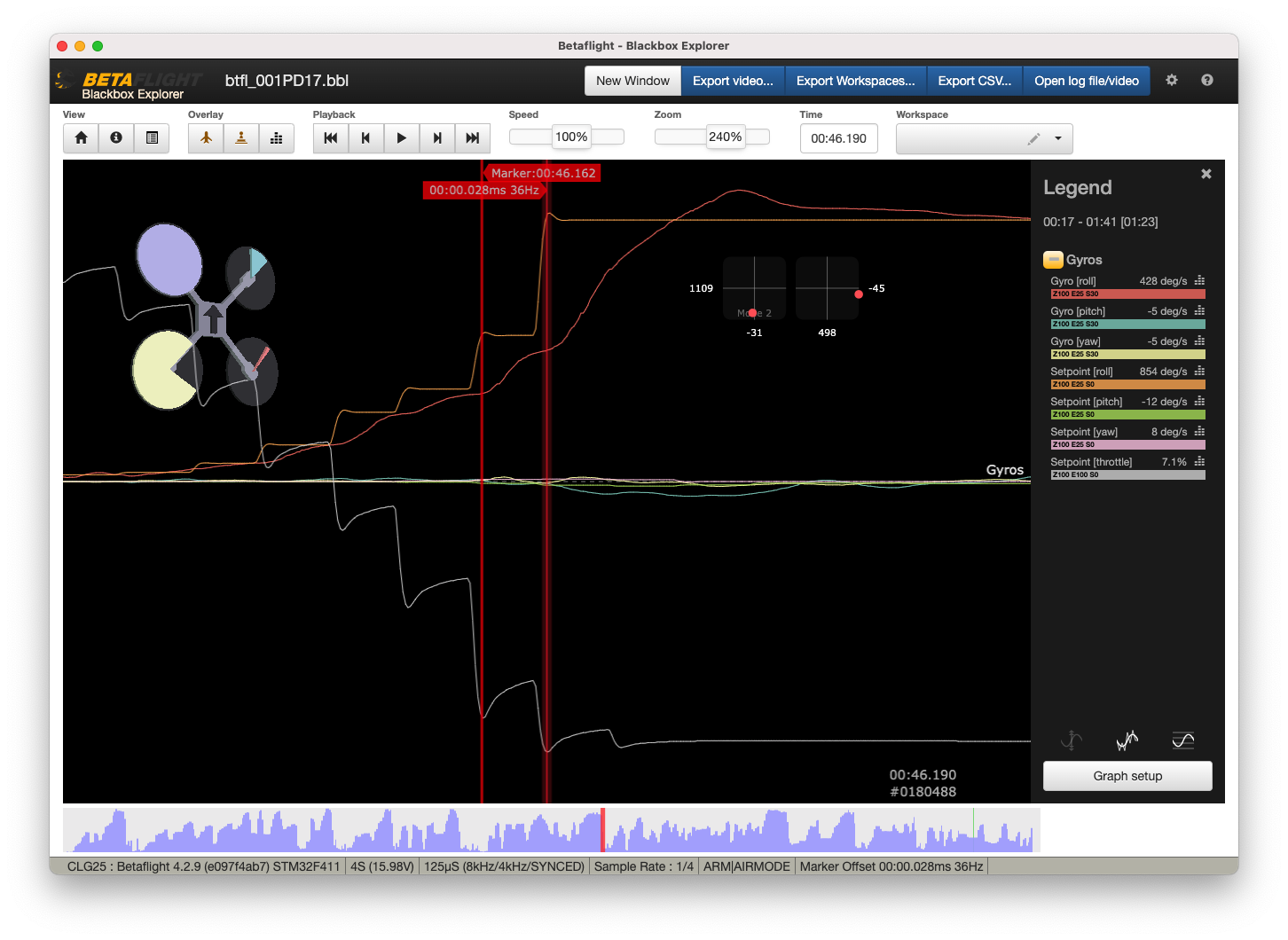
Task: Click the pink Setpoint [yaw] color bar
Action: (1127, 444)
